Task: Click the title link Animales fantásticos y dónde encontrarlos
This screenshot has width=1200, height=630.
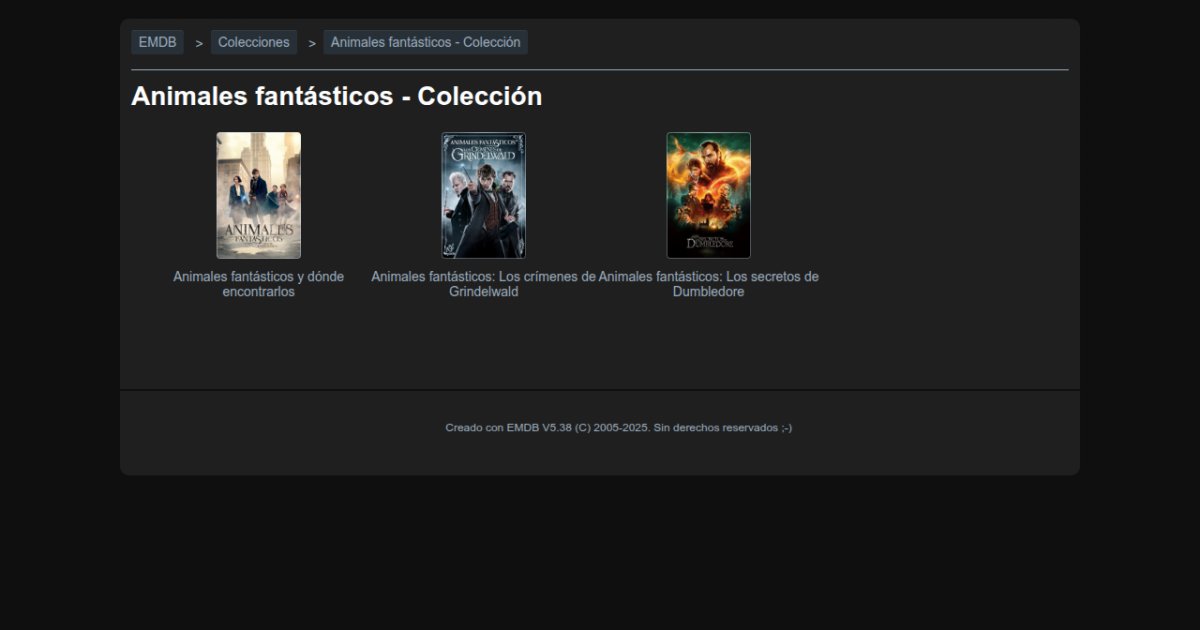Action: 258,284
